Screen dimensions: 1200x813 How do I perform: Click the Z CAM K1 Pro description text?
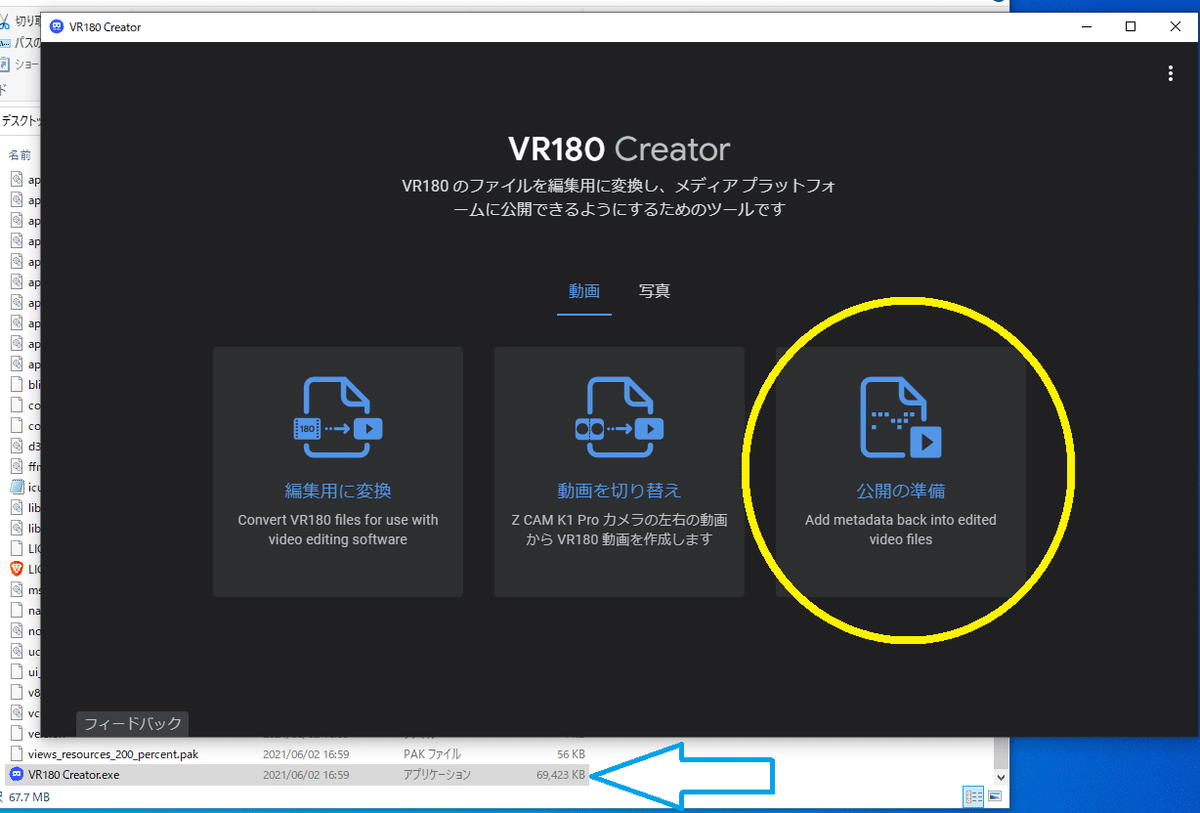coord(619,530)
